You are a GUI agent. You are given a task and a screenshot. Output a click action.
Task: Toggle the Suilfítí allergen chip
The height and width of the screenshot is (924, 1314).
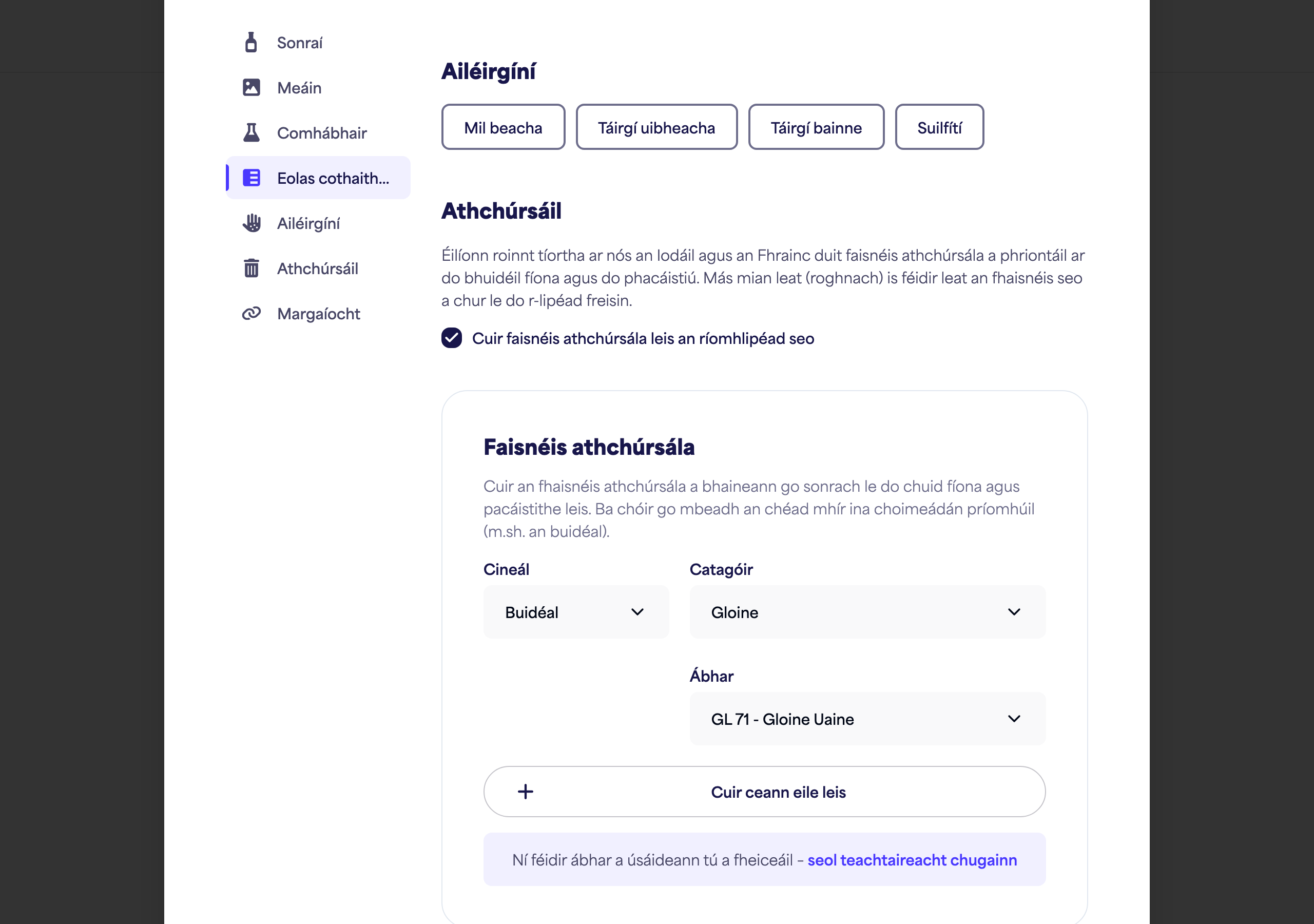[x=939, y=127]
